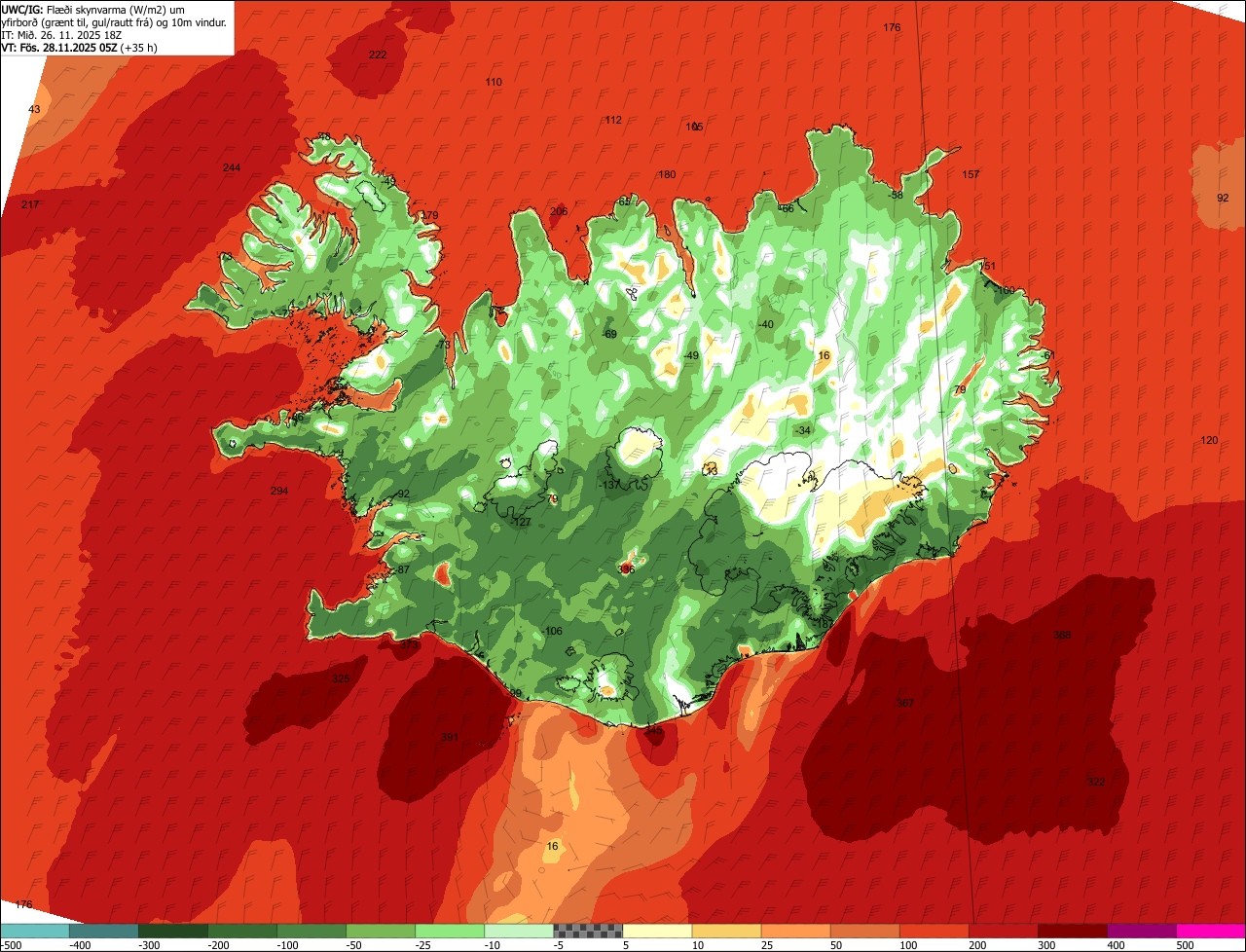
Task: Click the map value "217" at the far west
Action: point(30,204)
